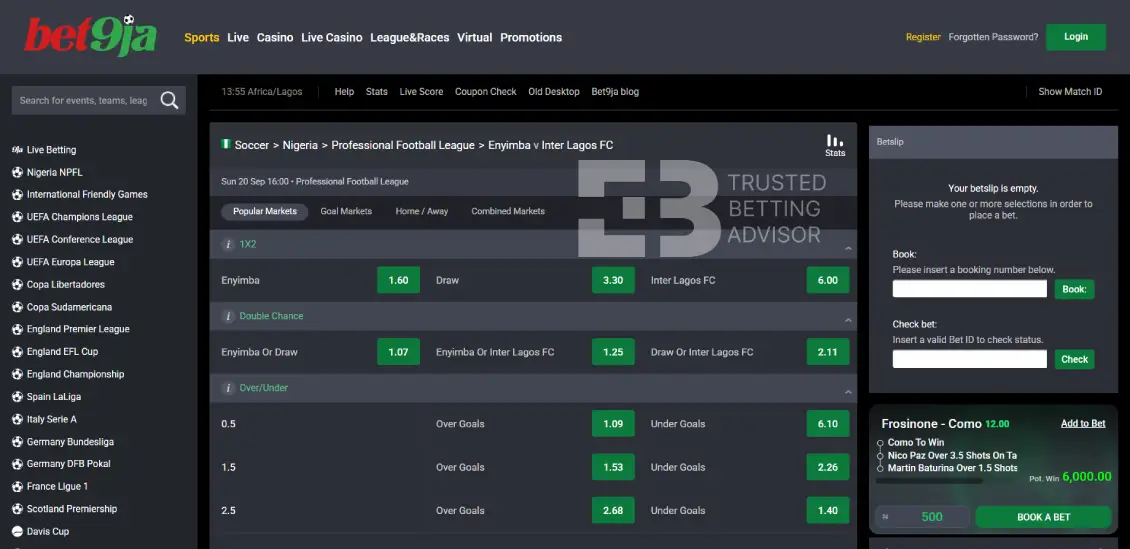Pick Under 0.5 goals odds 6.10
The image size is (1130, 549).
pyautogui.click(x=828, y=424)
